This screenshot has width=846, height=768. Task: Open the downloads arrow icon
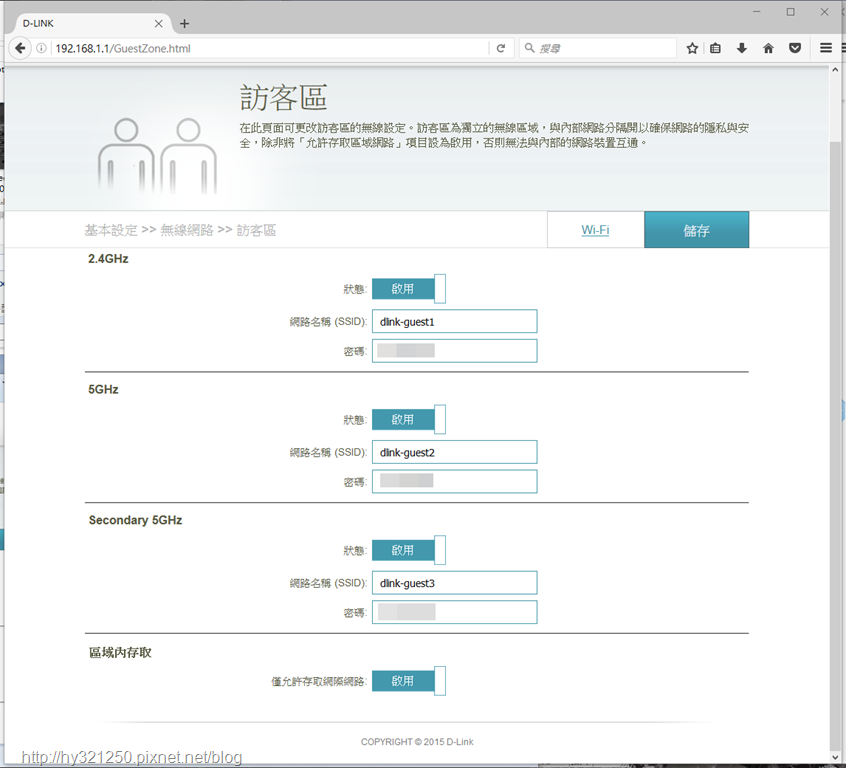click(x=742, y=48)
